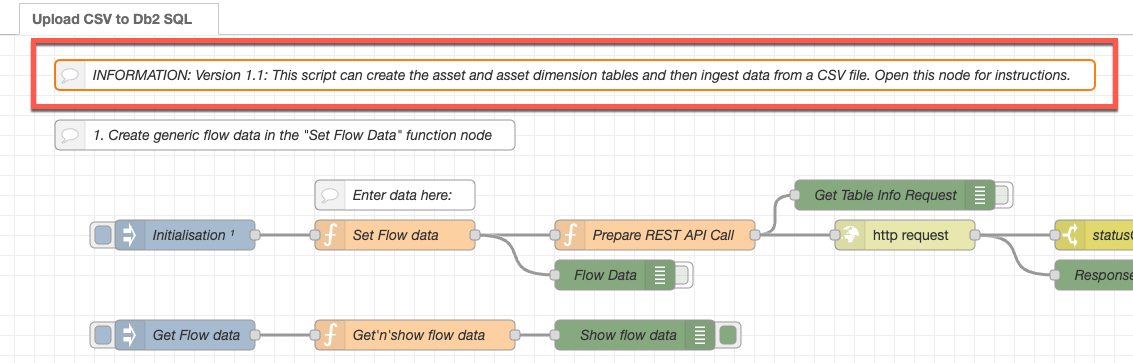
Task: Click switch icon on the status node
Action: coord(1070,235)
